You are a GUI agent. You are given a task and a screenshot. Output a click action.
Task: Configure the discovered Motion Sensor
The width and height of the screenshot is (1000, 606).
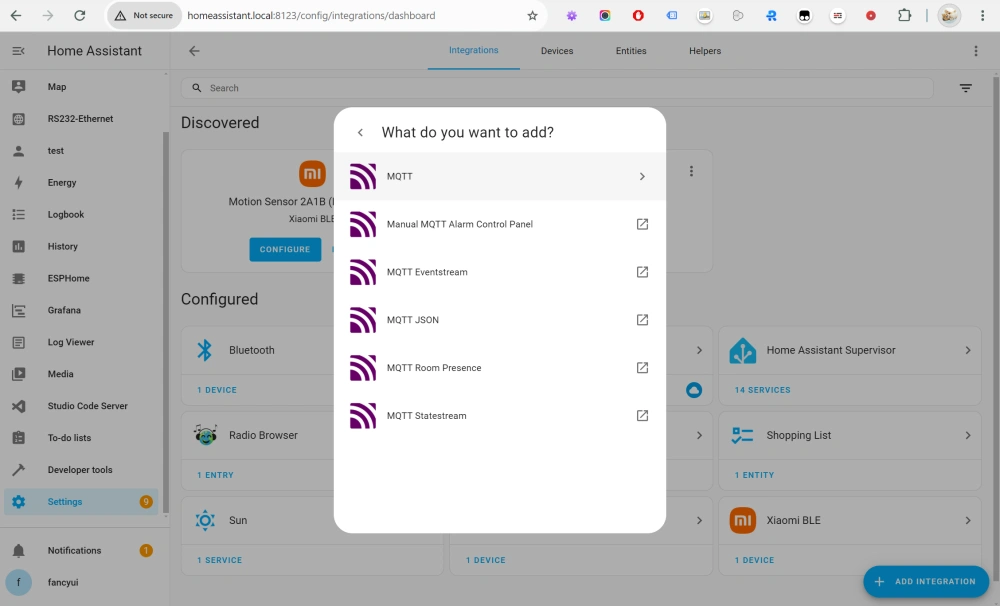(x=285, y=249)
